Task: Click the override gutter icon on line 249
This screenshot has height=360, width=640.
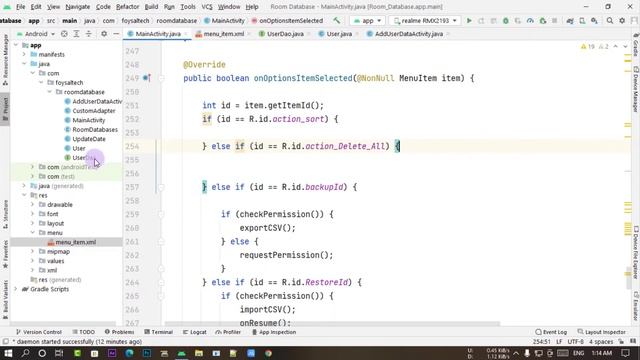Action: point(147,78)
